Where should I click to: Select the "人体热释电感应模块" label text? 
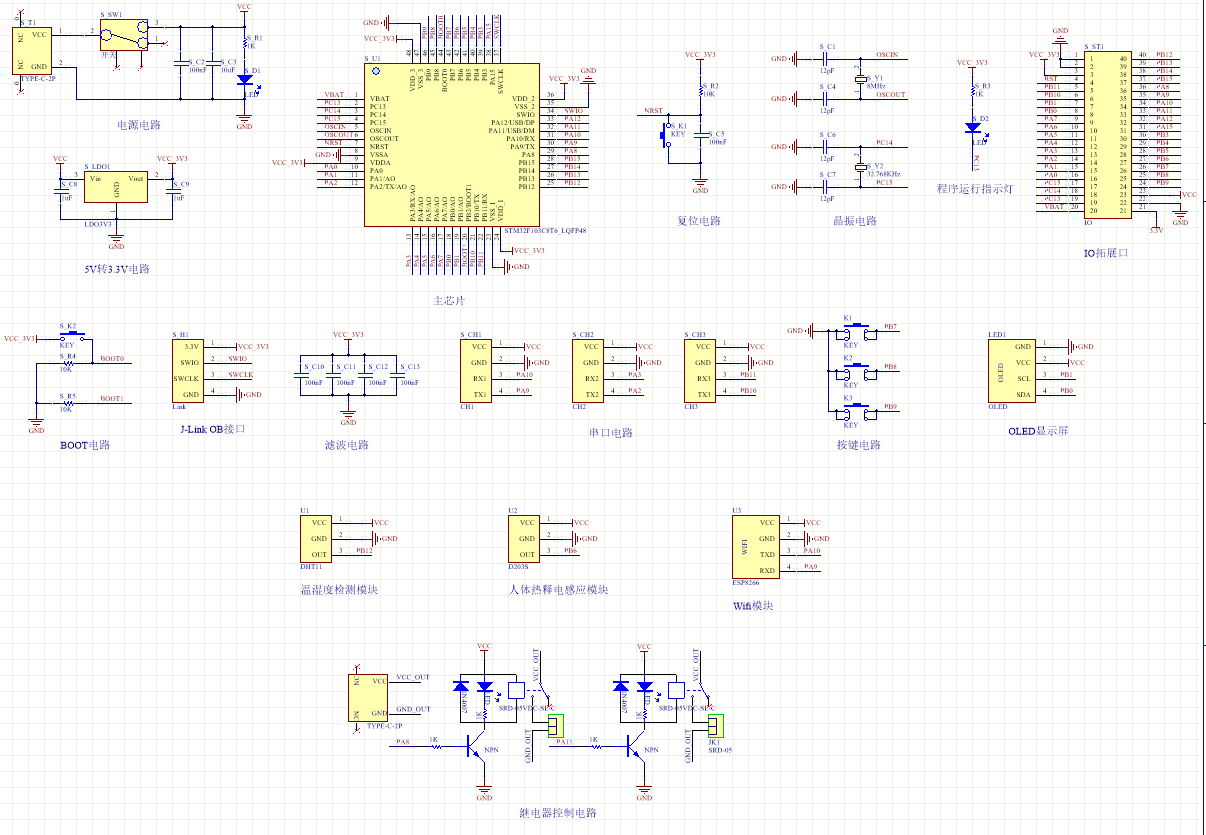coord(558,590)
